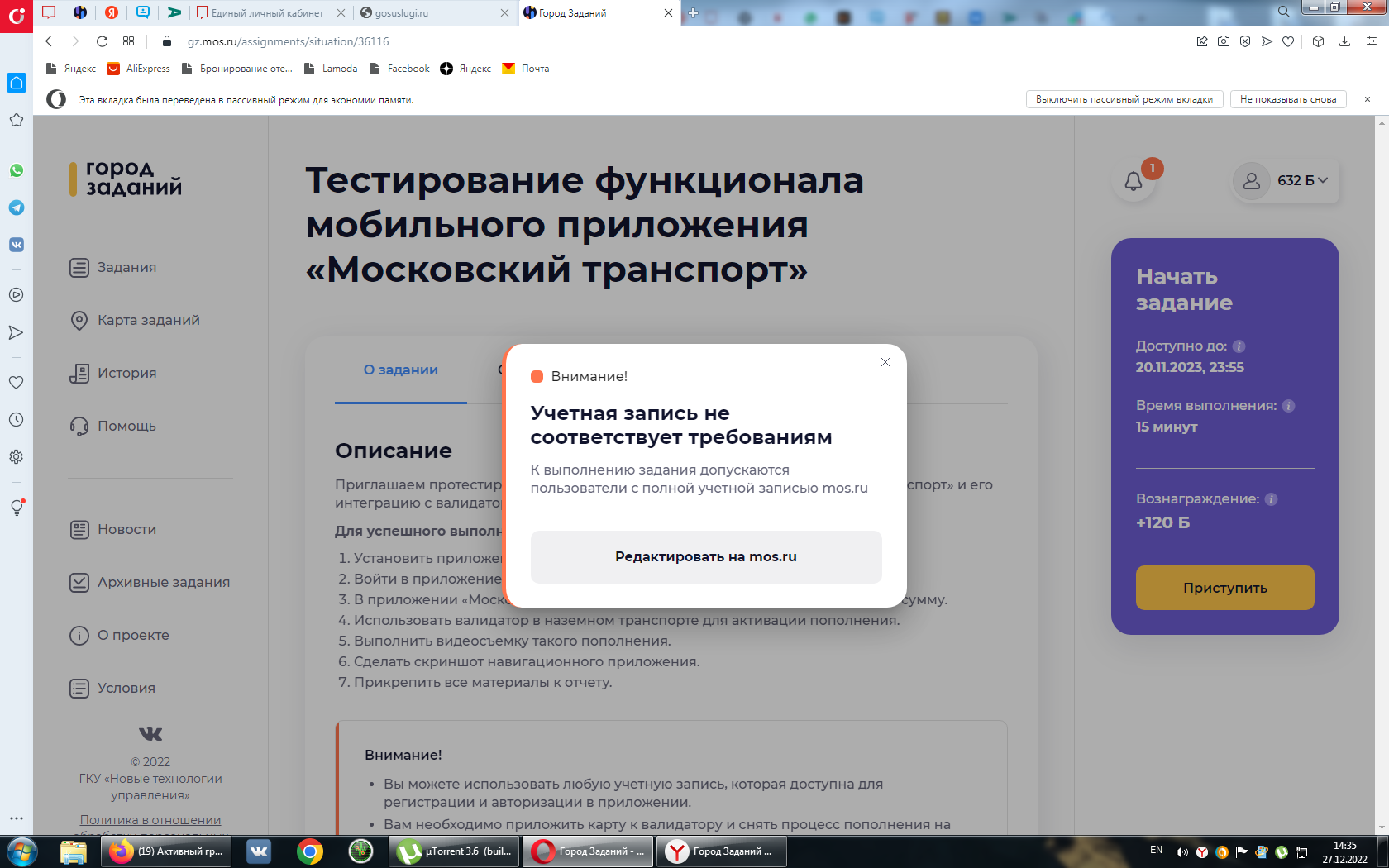Show info tooltip for Доступно до
The height and width of the screenshot is (868, 1389).
coord(1239,346)
